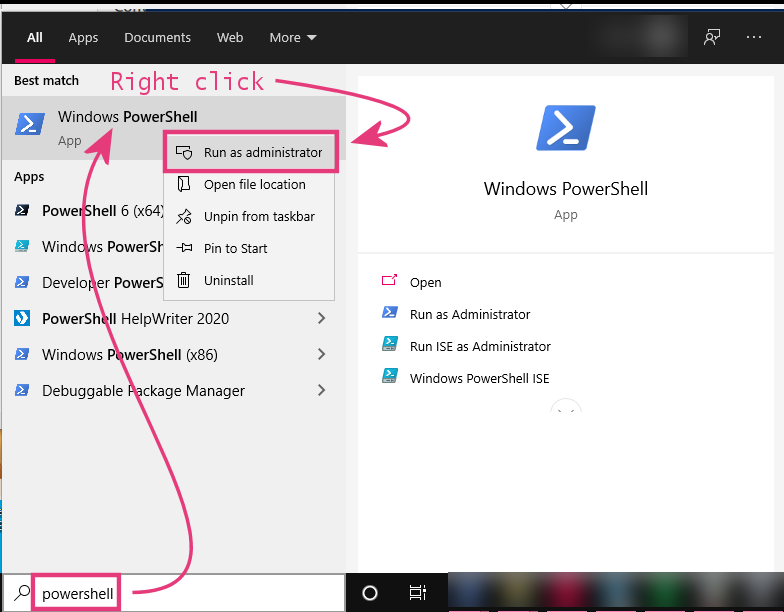Switch to the Web search tab
This screenshot has width=784, height=612.
point(230,38)
